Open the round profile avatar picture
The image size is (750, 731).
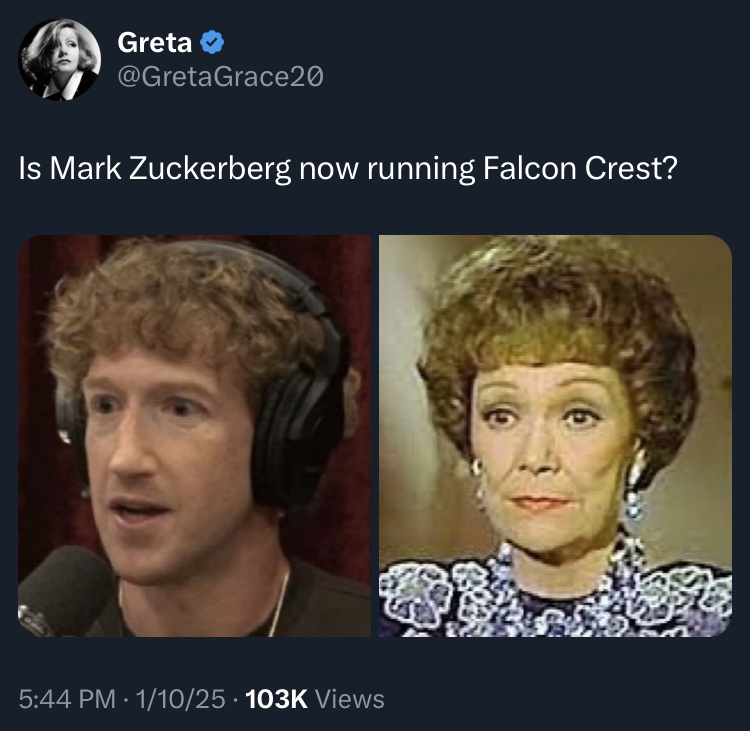[x=60, y=60]
